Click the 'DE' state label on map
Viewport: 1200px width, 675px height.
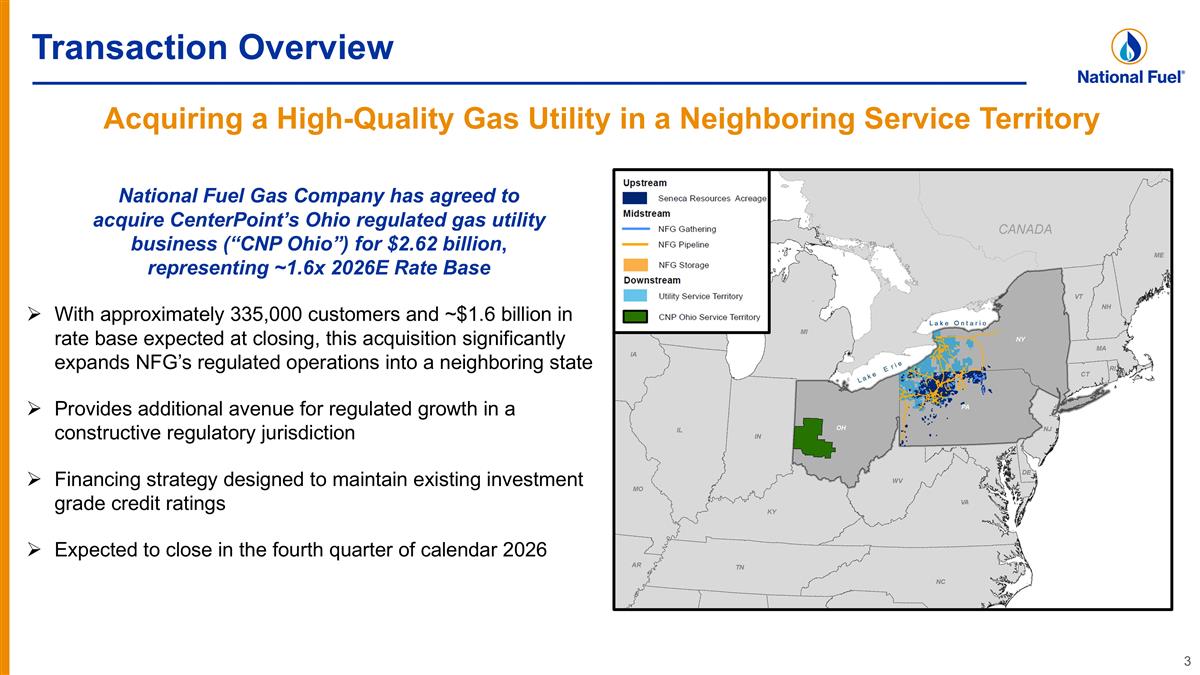pos(1027,472)
